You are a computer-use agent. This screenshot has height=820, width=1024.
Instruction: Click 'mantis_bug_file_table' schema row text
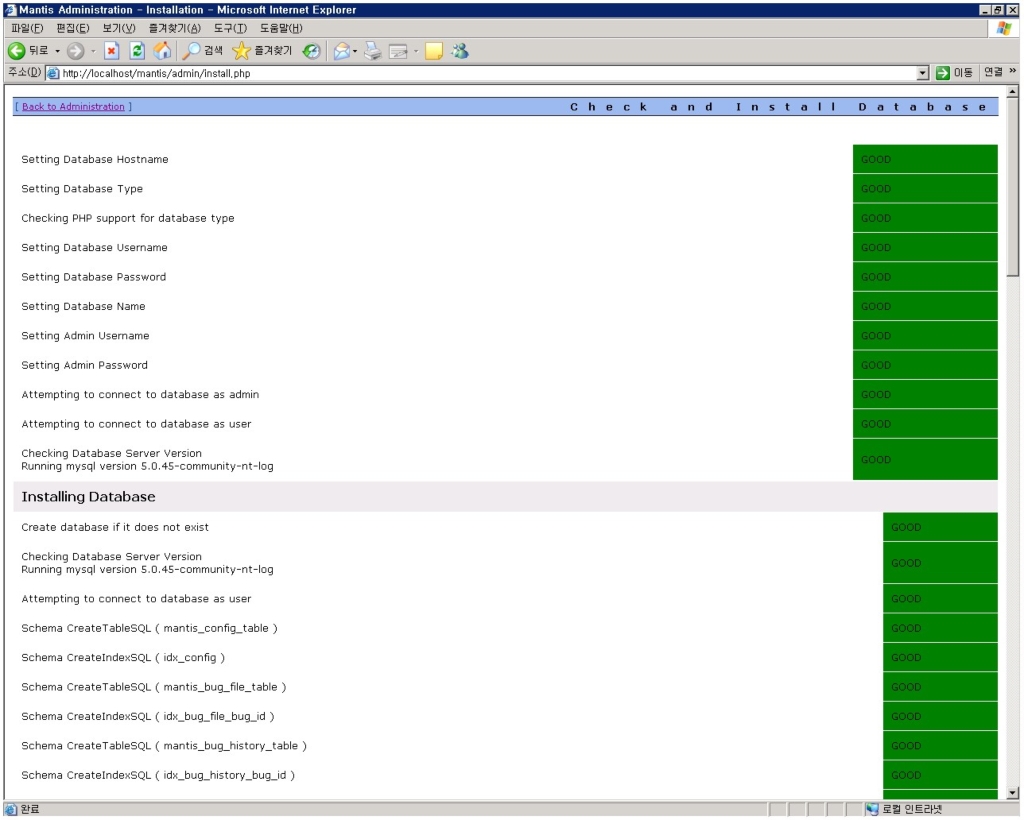coord(153,687)
